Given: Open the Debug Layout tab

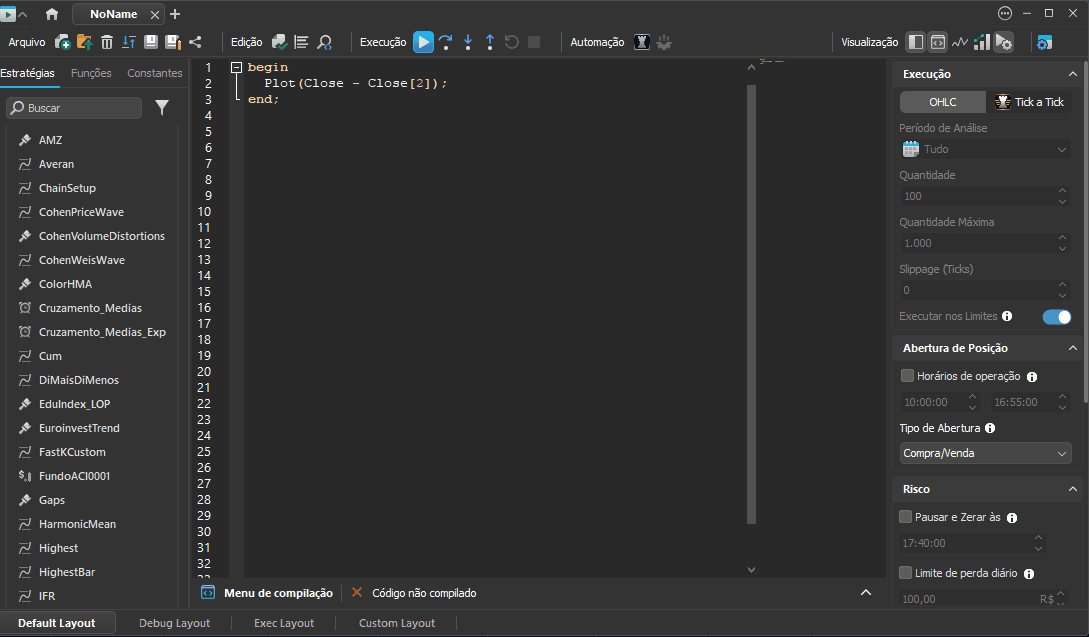Looking at the screenshot, I should (174, 623).
